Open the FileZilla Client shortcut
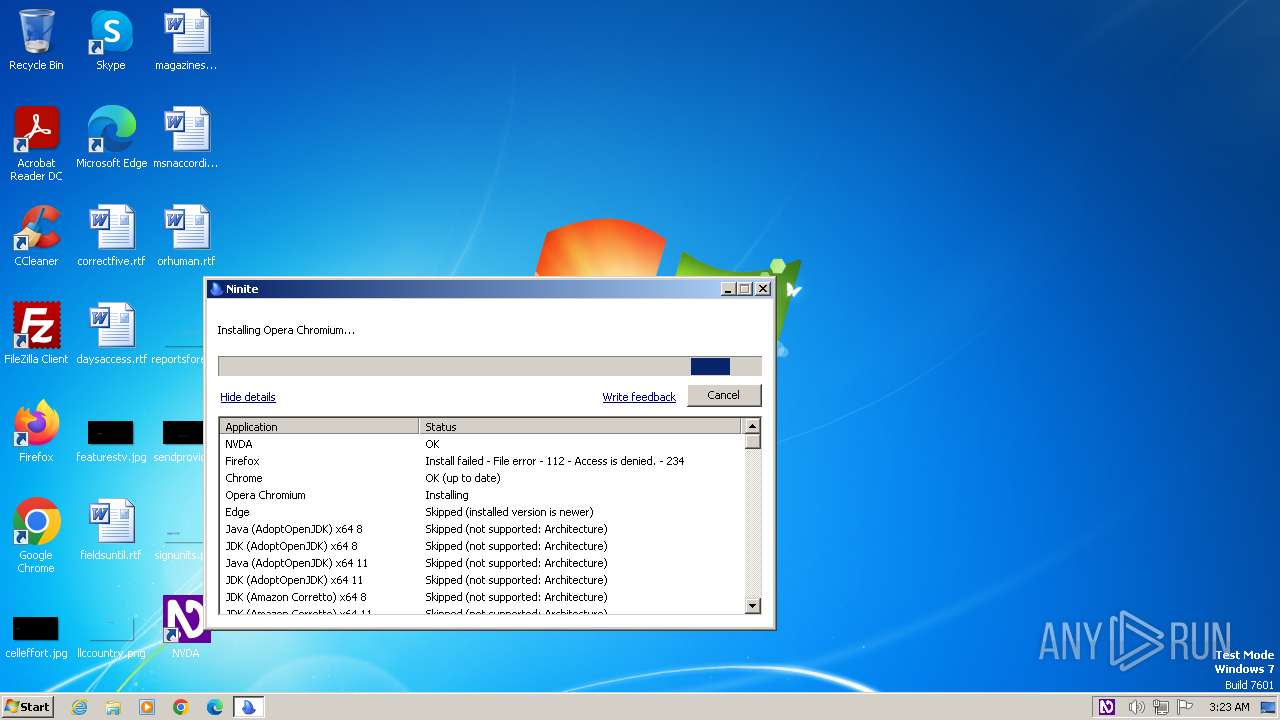The height and width of the screenshot is (720, 1280). point(36,333)
